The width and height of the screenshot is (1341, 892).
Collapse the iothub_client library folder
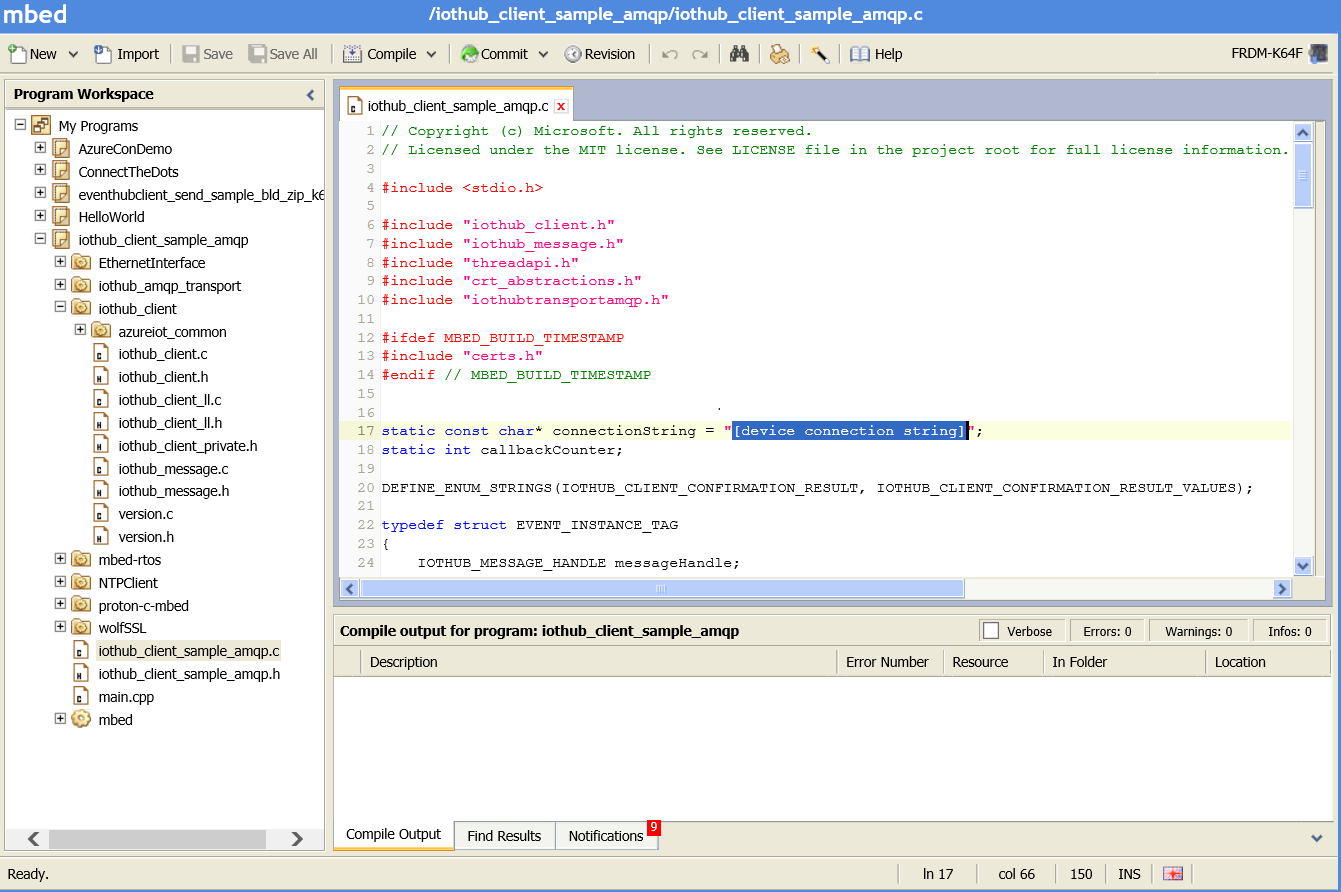tap(60, 308)
